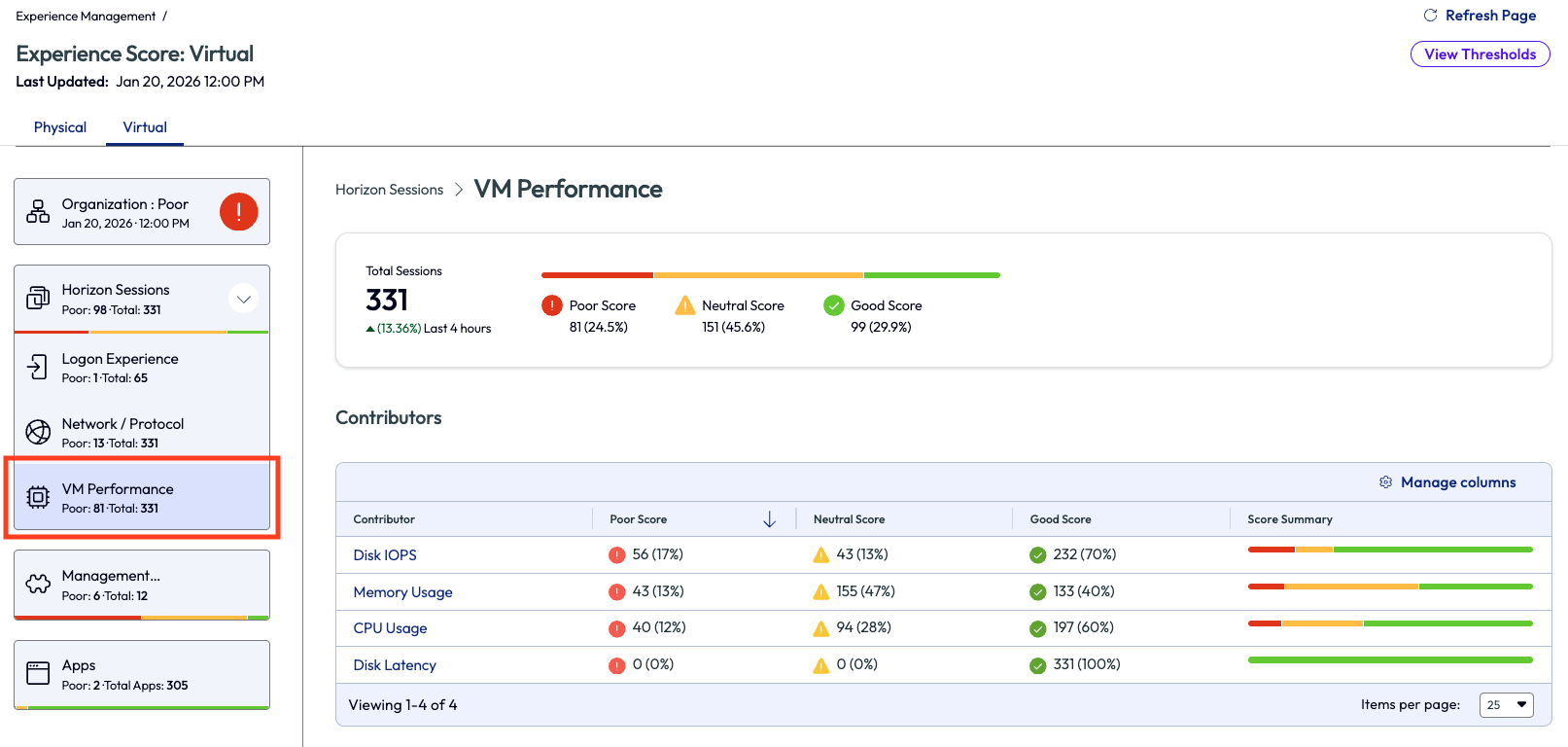Switch to the Physical tab
The width and height of the screenshot is (1568, 747).
(x=60, y=127)
